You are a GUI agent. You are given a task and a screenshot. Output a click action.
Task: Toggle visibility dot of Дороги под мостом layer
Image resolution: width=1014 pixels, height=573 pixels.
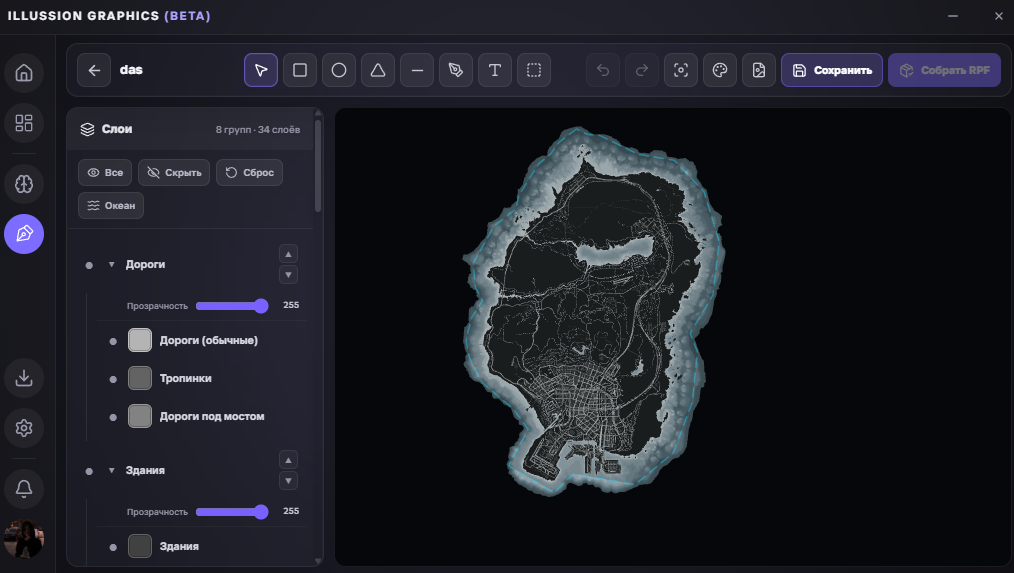[113, 417]
